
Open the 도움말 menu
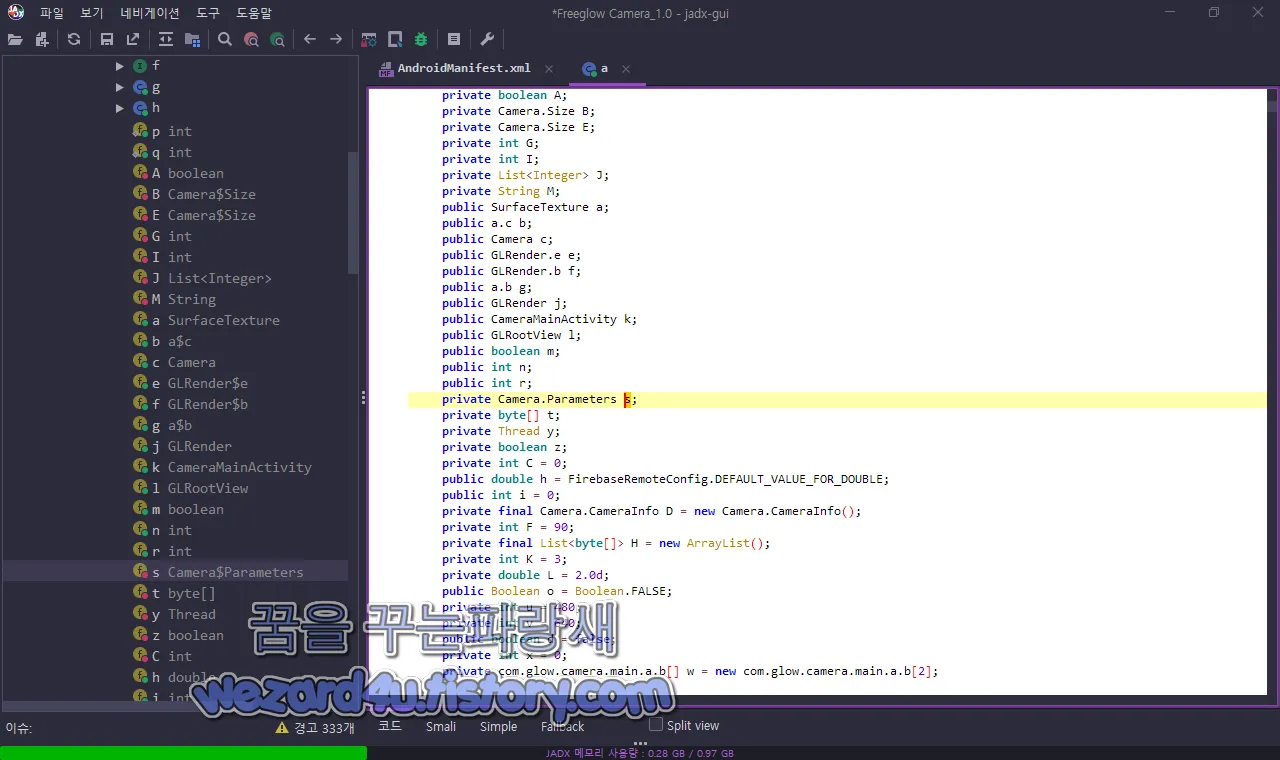tap(254, 13)
